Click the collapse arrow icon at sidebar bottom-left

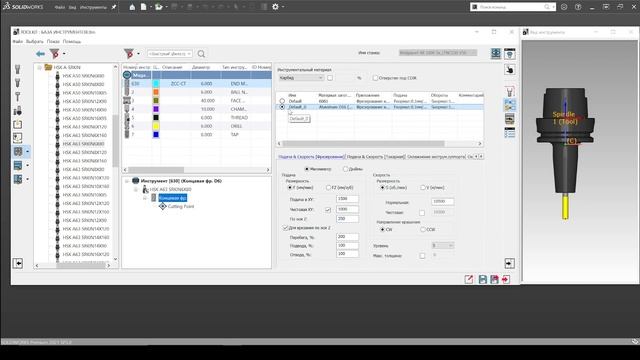pos(18,263)
